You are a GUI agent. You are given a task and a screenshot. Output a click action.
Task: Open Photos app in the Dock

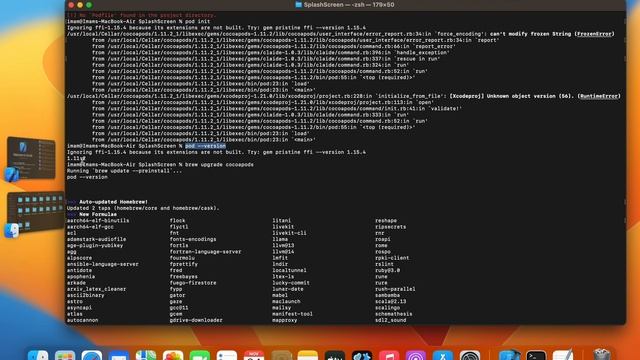pyautogui.click(x=173, y=354)
